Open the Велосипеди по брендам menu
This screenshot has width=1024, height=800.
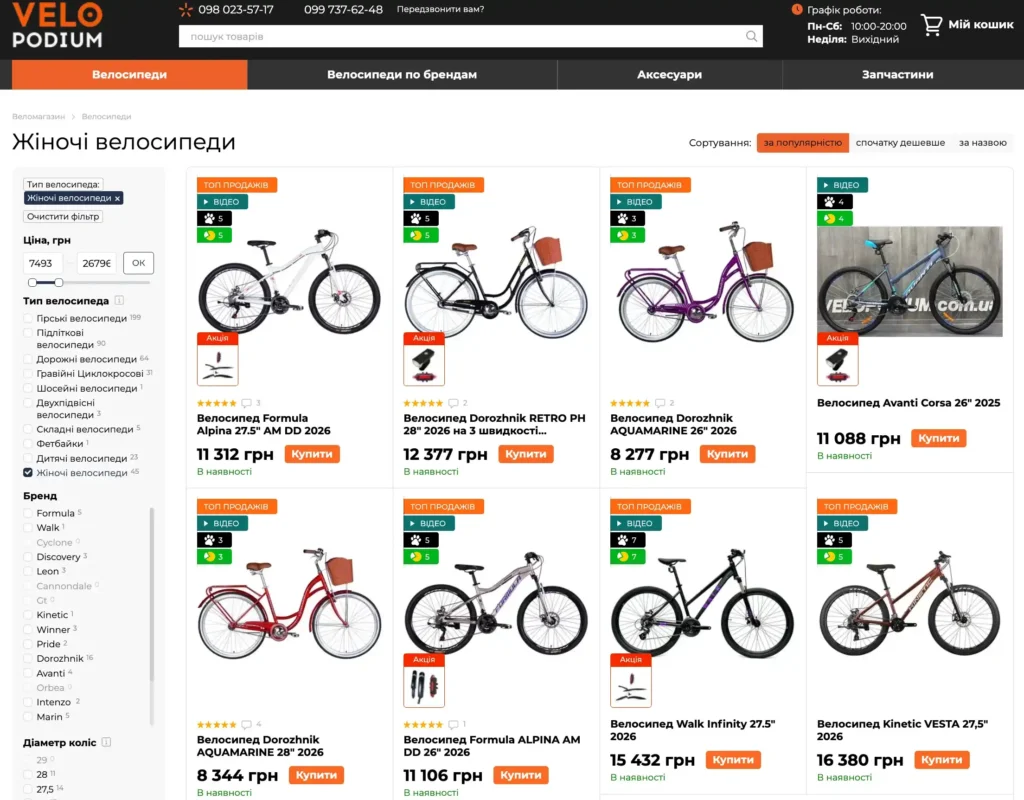(x=402, y=74)
